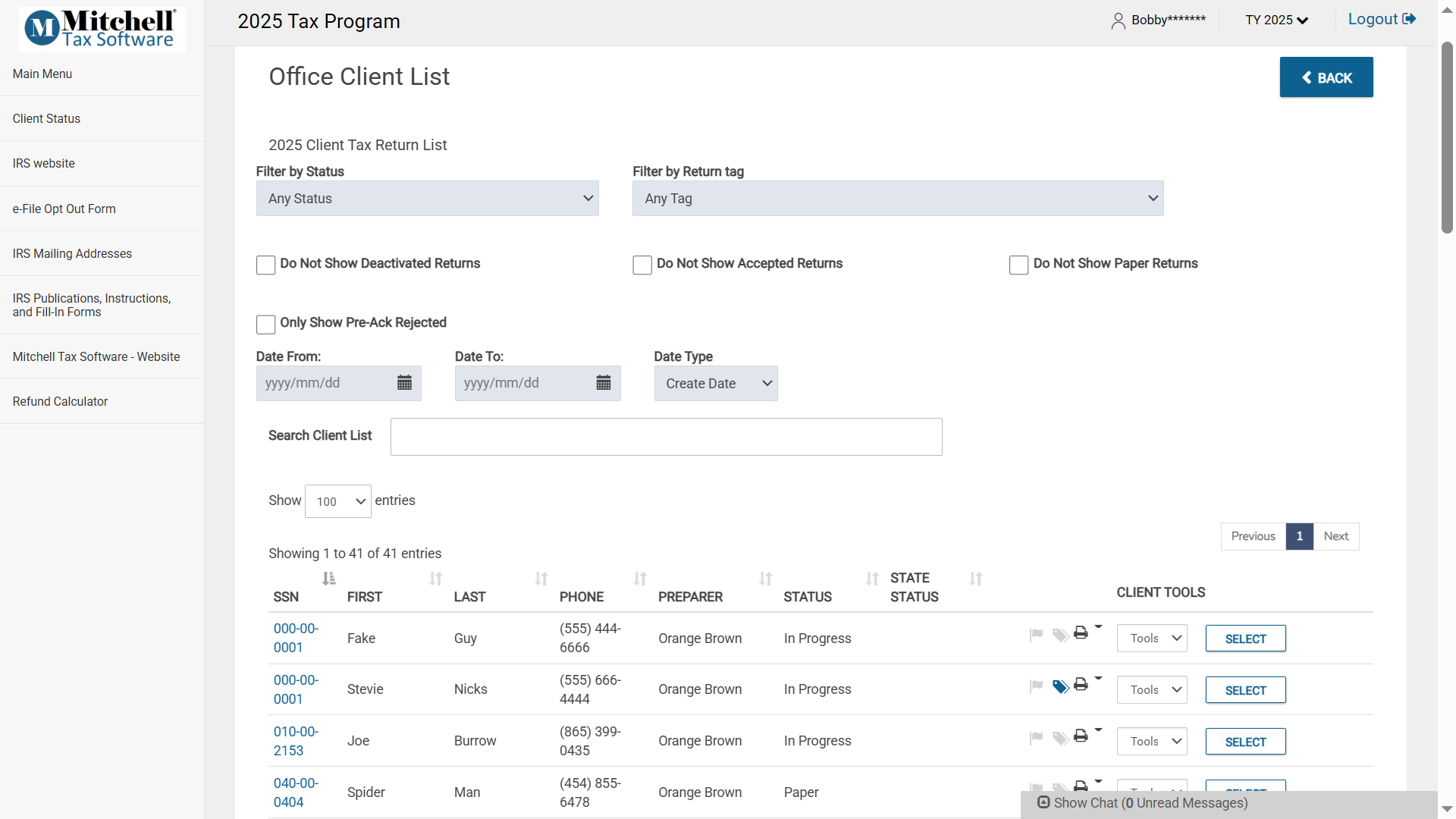Open the Filter by Return tag dropdown
Viewport: 1456px width, 819px height.
coord(898,198)
